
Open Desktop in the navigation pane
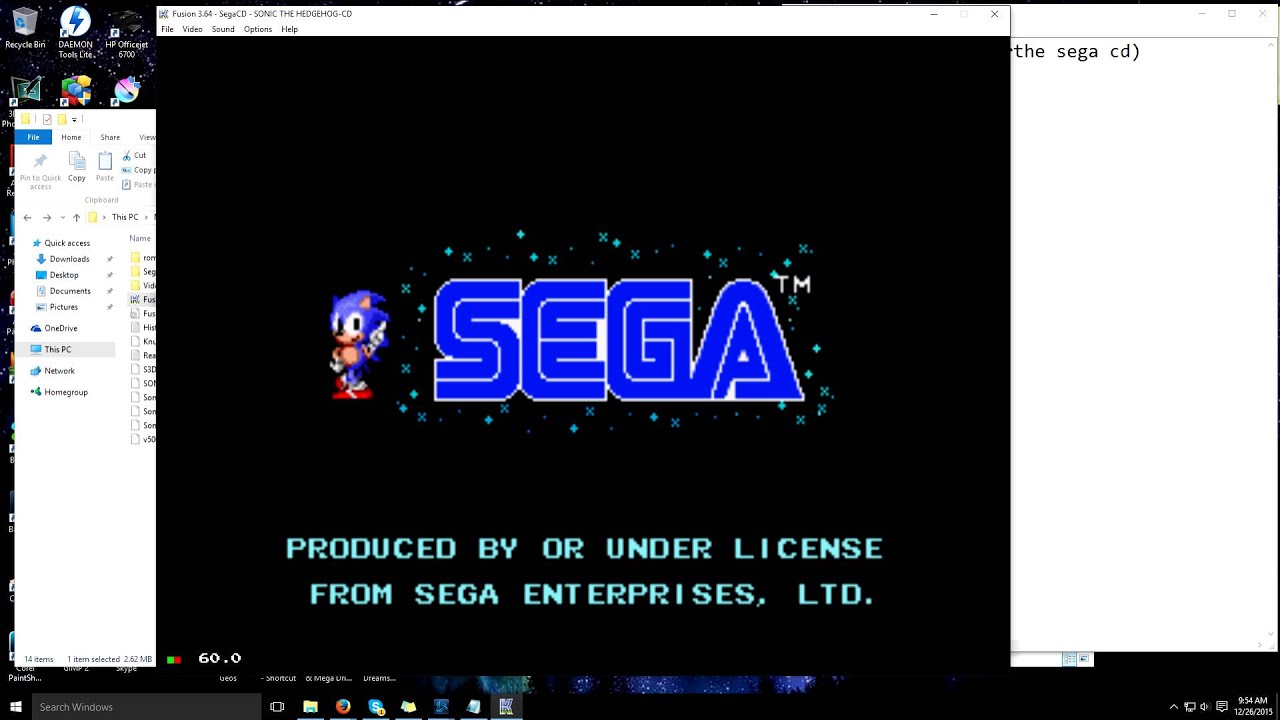point(64,275)
